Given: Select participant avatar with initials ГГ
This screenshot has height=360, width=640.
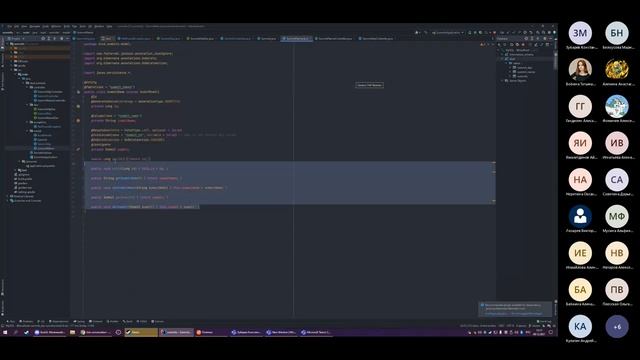Looking at the screenshot, I should [580, 107].
